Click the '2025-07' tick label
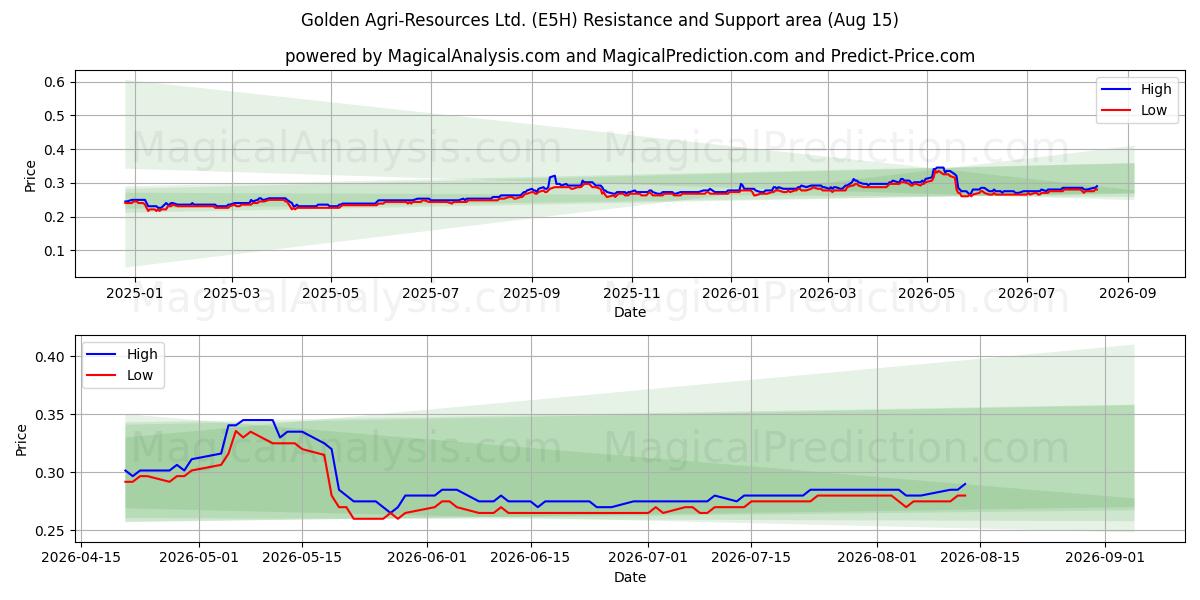This screenshot has height=600, width=1200. click(x=431, y=294)
